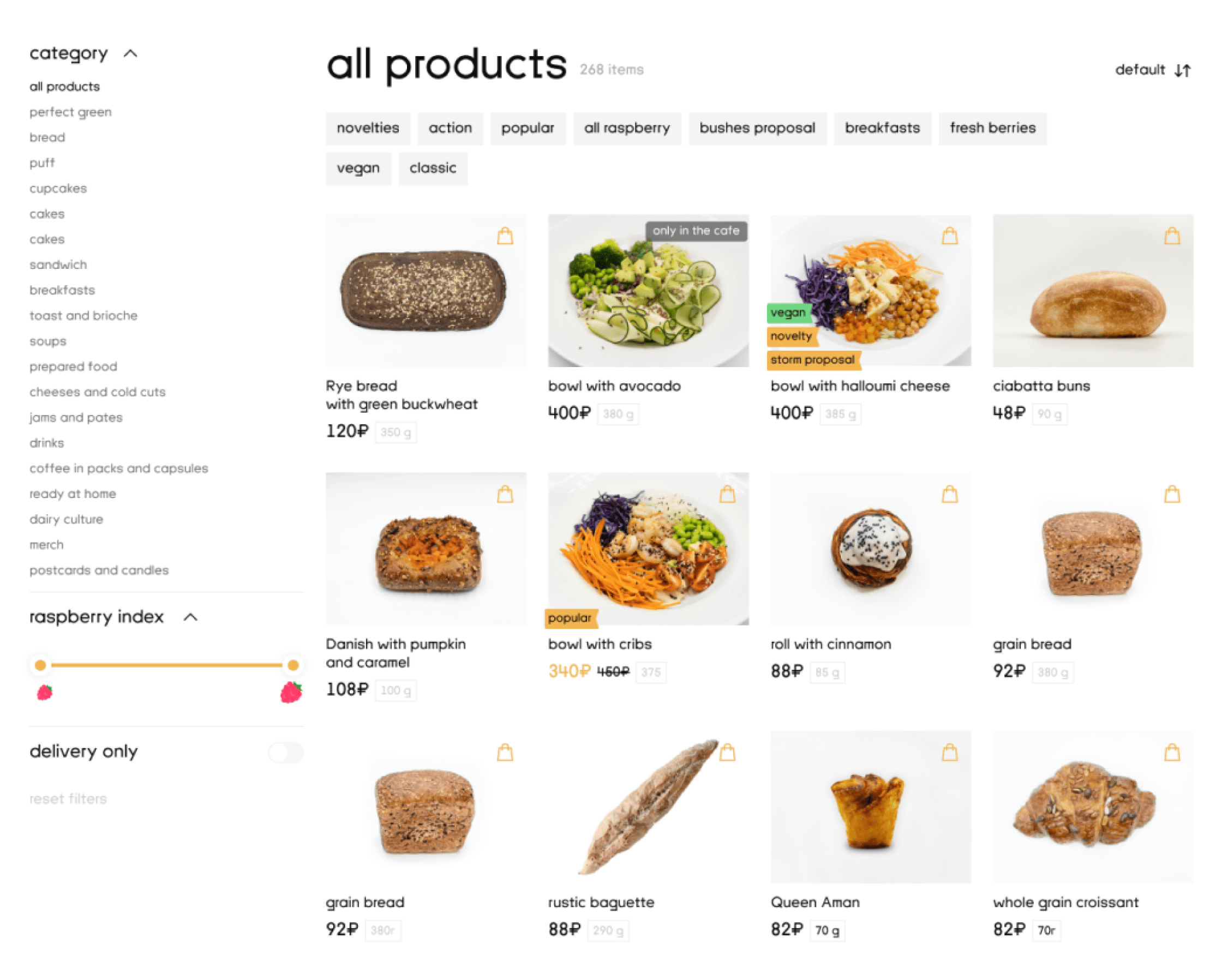Filter by fresh berries tag
1222x980 pixels.
tap(992, 128)
